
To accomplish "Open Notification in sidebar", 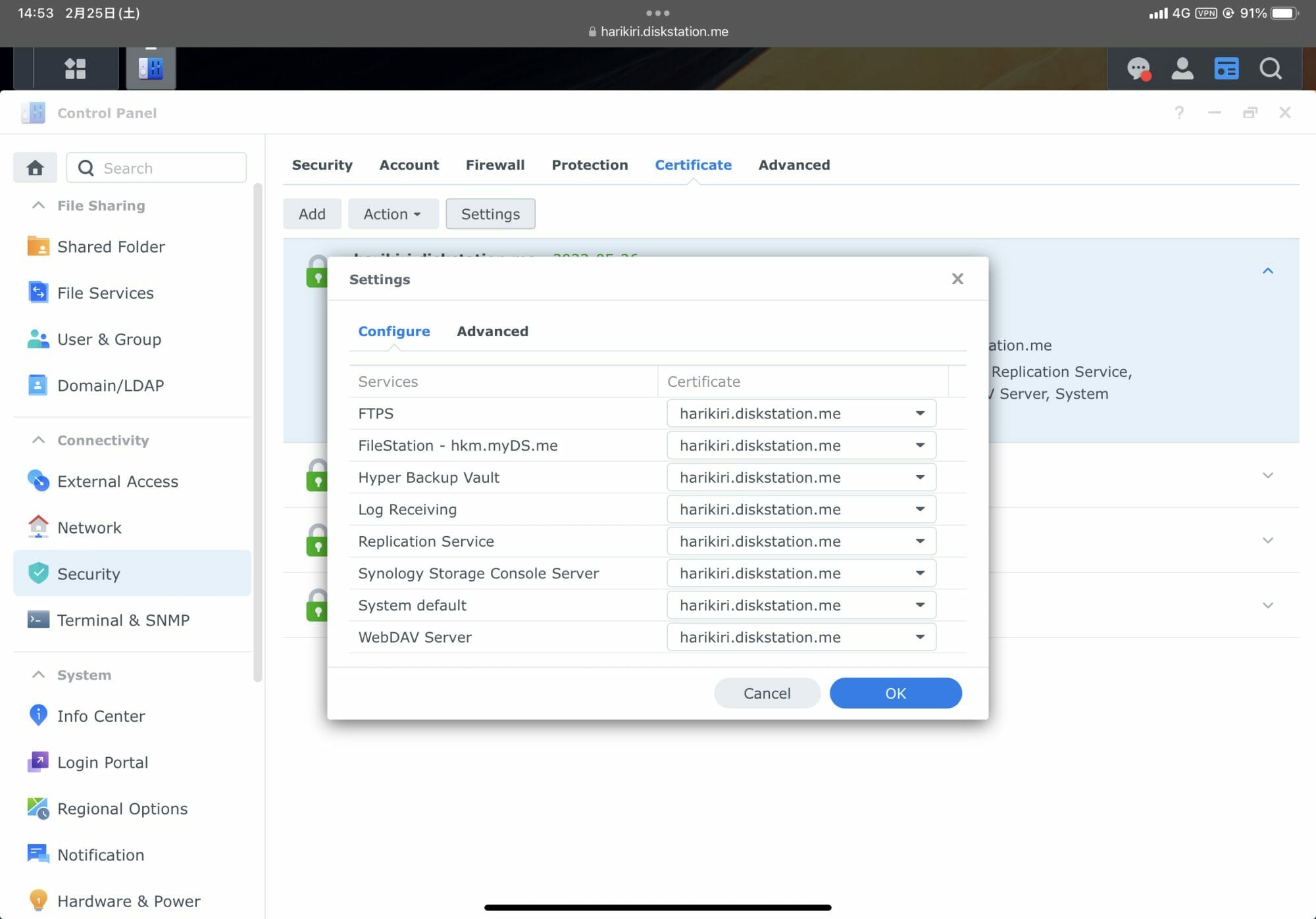I will (132, 855).
